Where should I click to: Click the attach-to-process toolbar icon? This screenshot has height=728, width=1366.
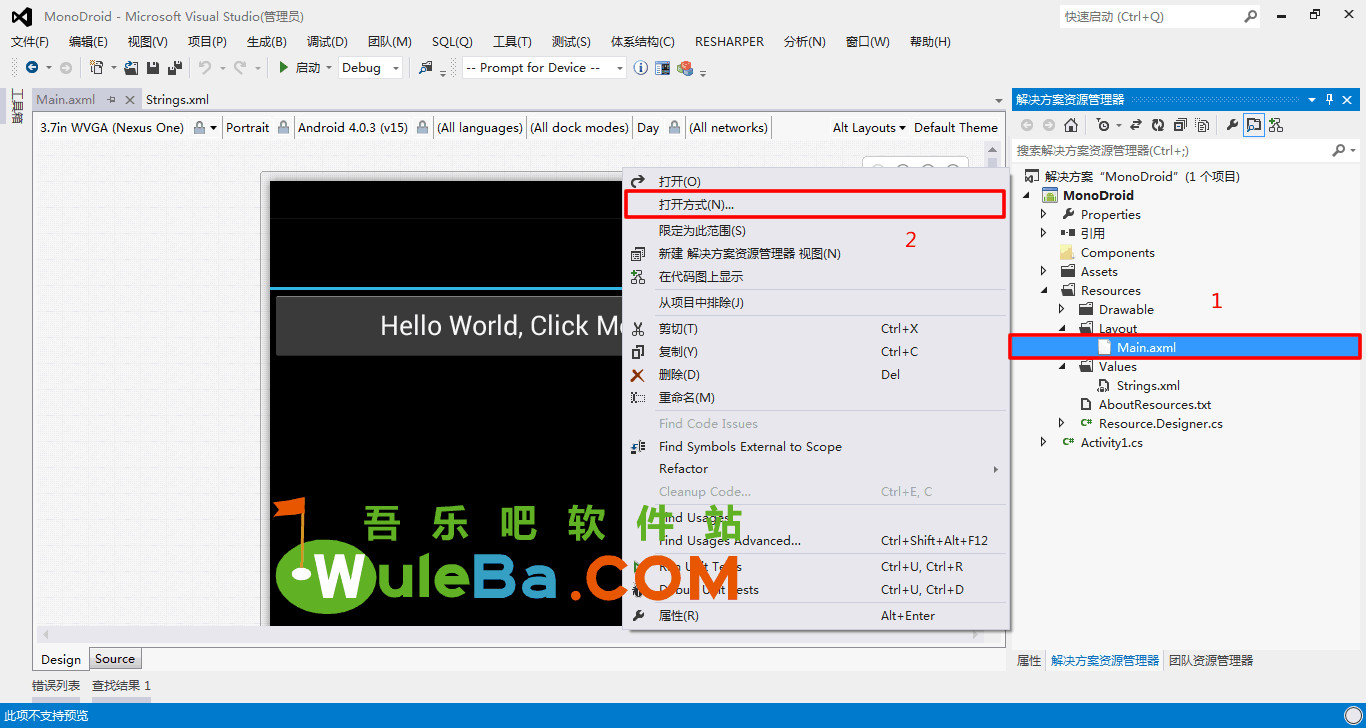[426, 68]
